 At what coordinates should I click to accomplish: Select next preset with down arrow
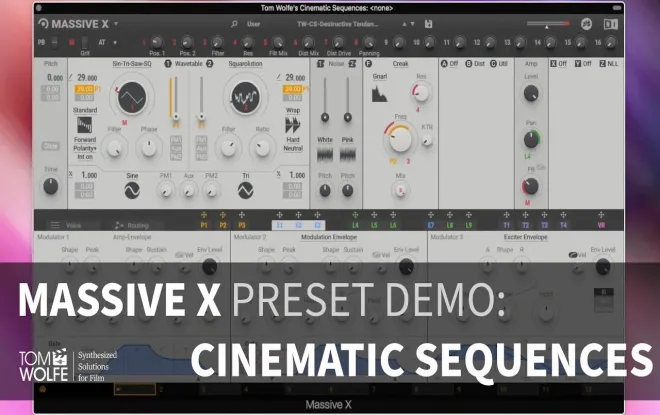point(412,24)
